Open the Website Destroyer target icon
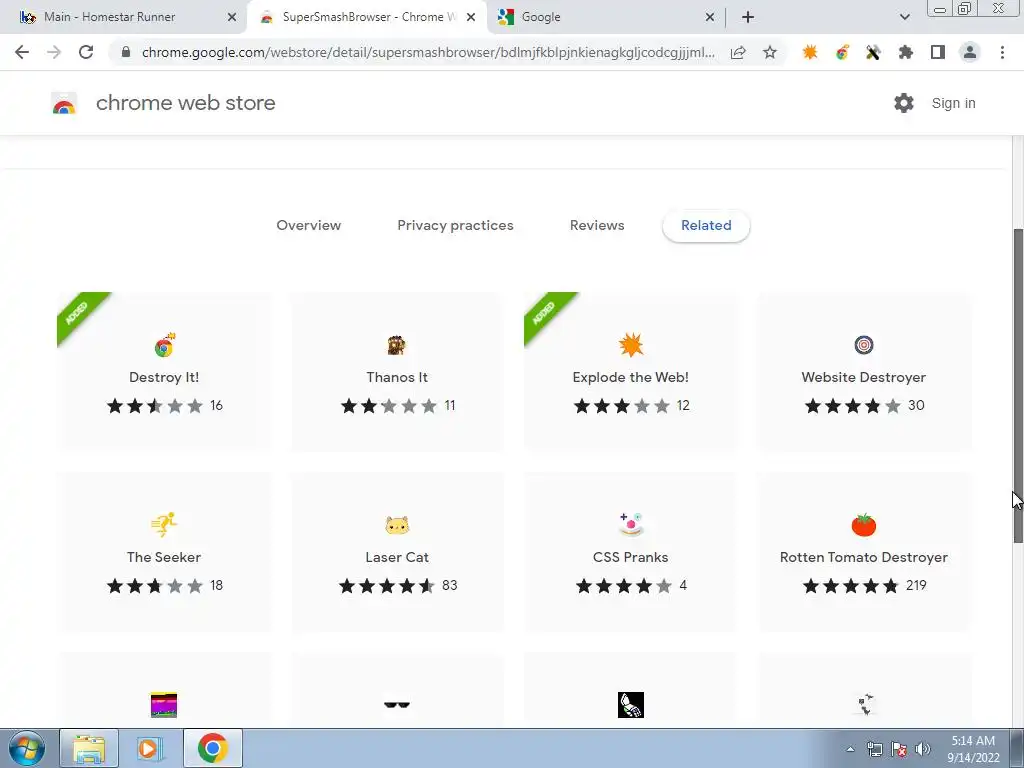The width and height of the screenshot is (1024, 768). click(x=863, y=345)
